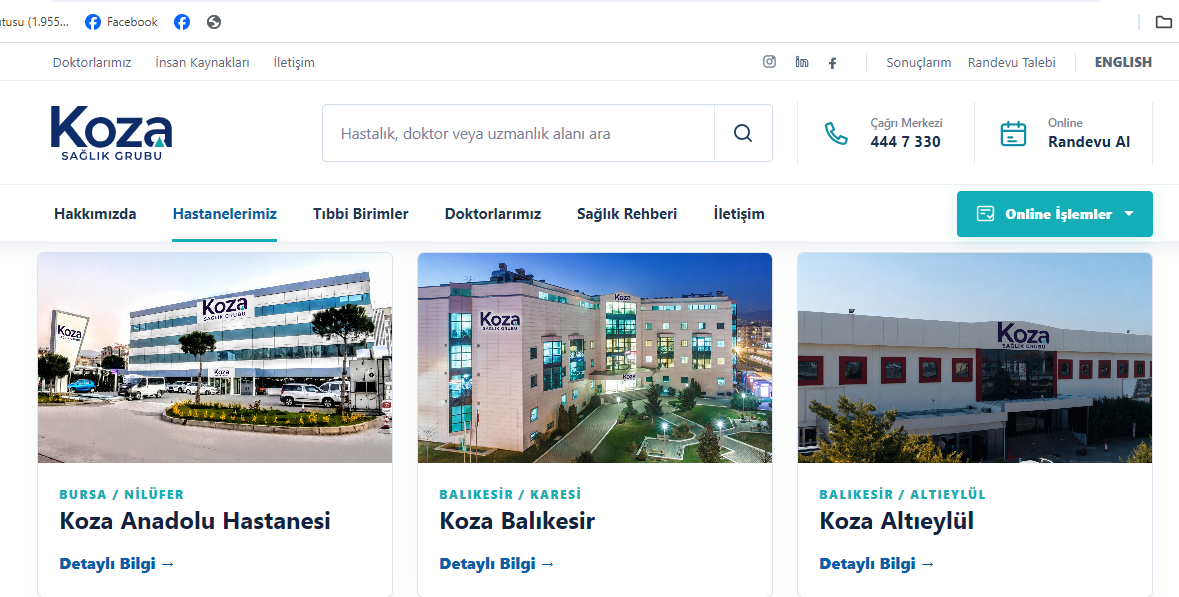Click the Koza Sağlık Grubu logo
This screenshot has height=597, width=1179.
point(111,132)
